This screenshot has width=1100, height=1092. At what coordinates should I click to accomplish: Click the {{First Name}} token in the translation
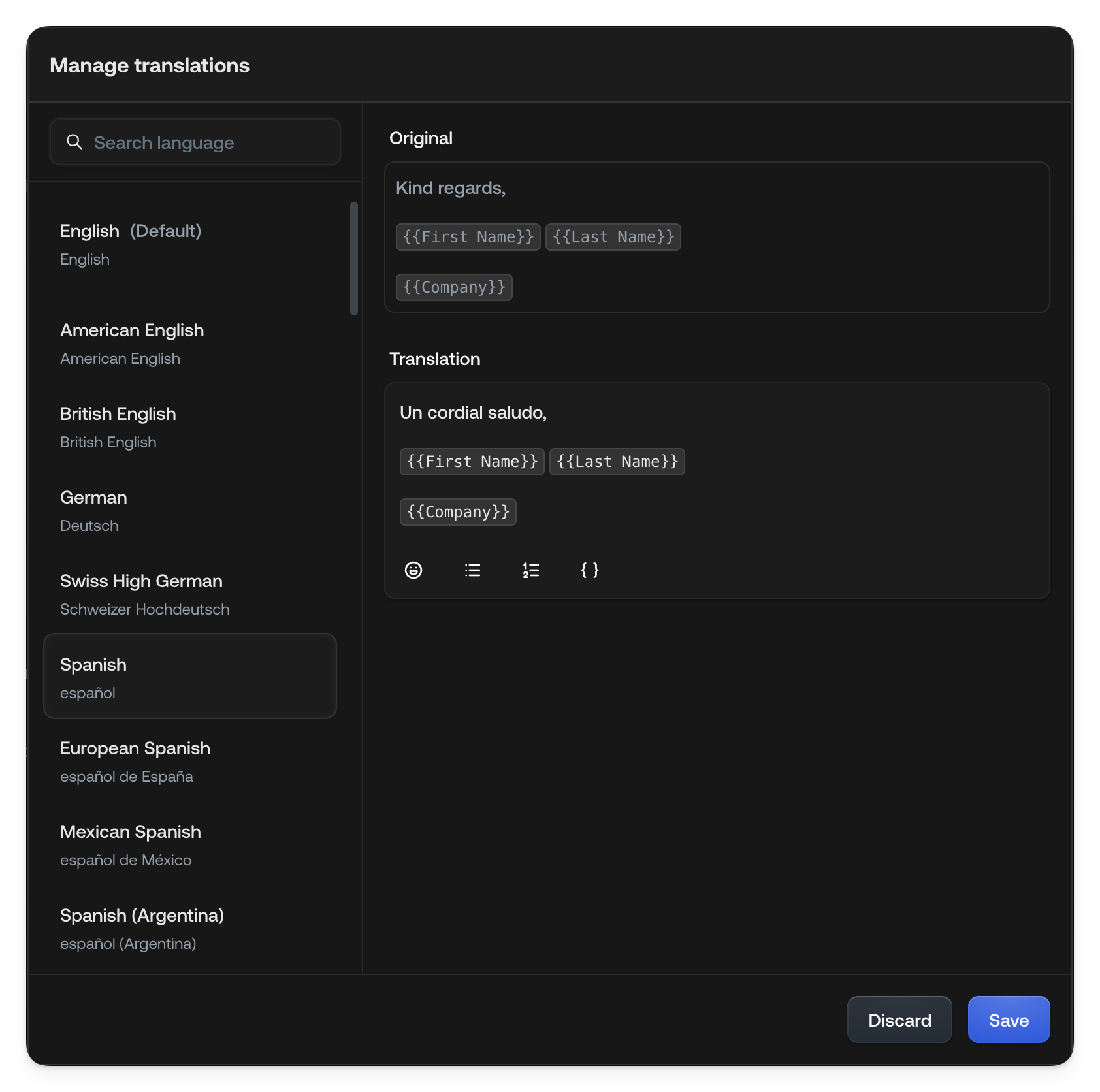(x=471, y=461)
